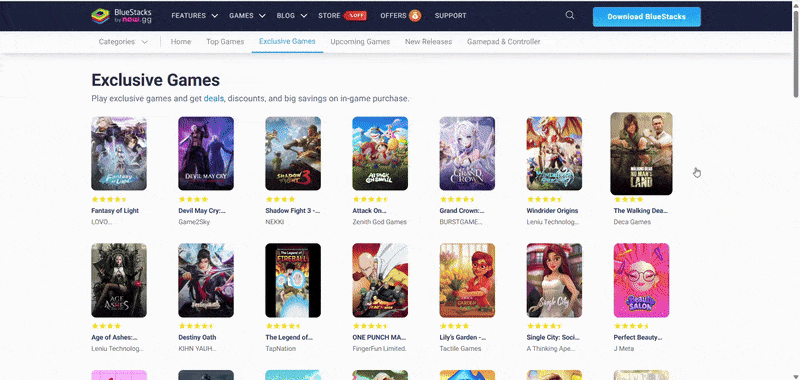
Task: Click the 'Tactile Games' developer name
Action: point(460,349)
